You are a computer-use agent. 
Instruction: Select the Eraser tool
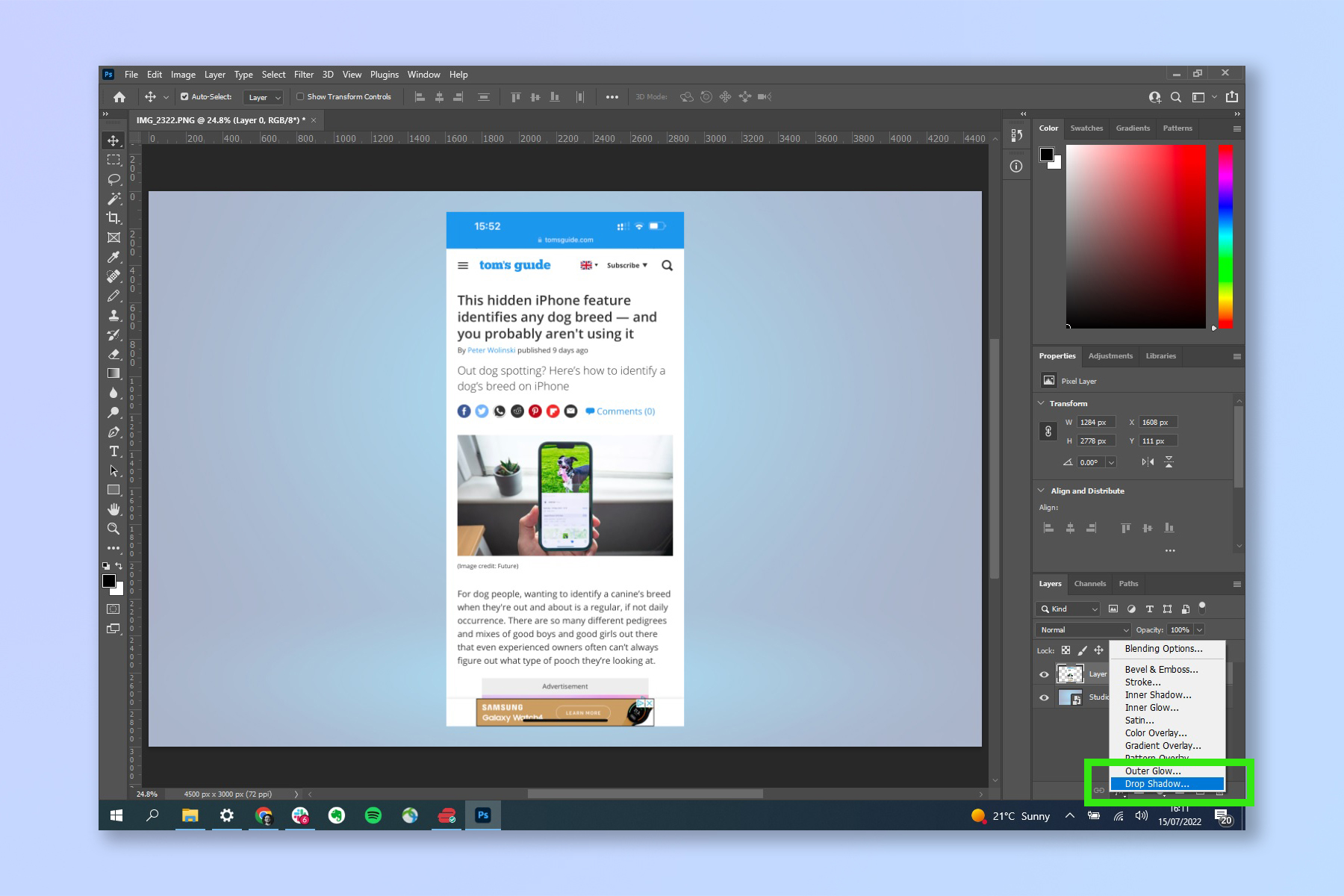(x=113, y=354)
